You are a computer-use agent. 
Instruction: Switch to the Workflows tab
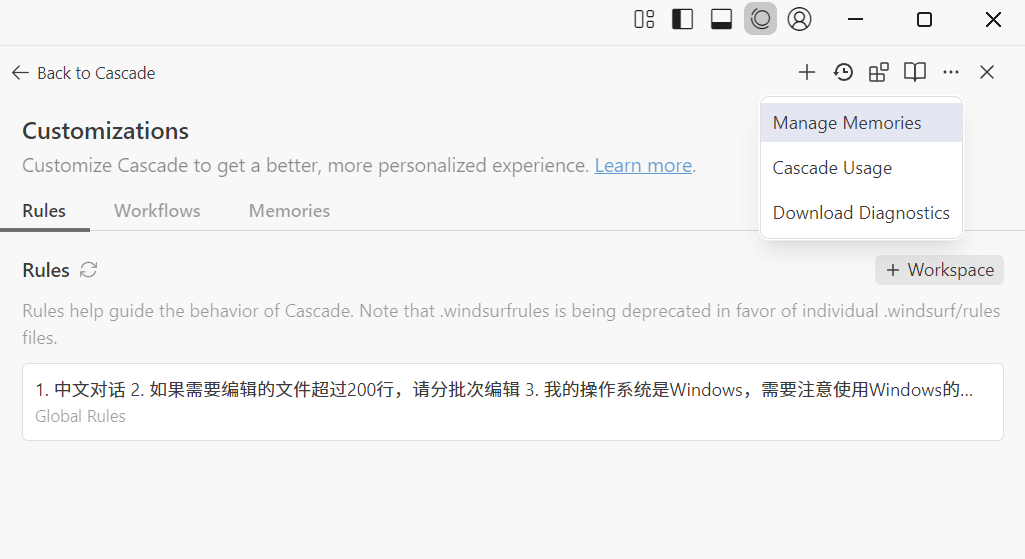pos(157,211)
